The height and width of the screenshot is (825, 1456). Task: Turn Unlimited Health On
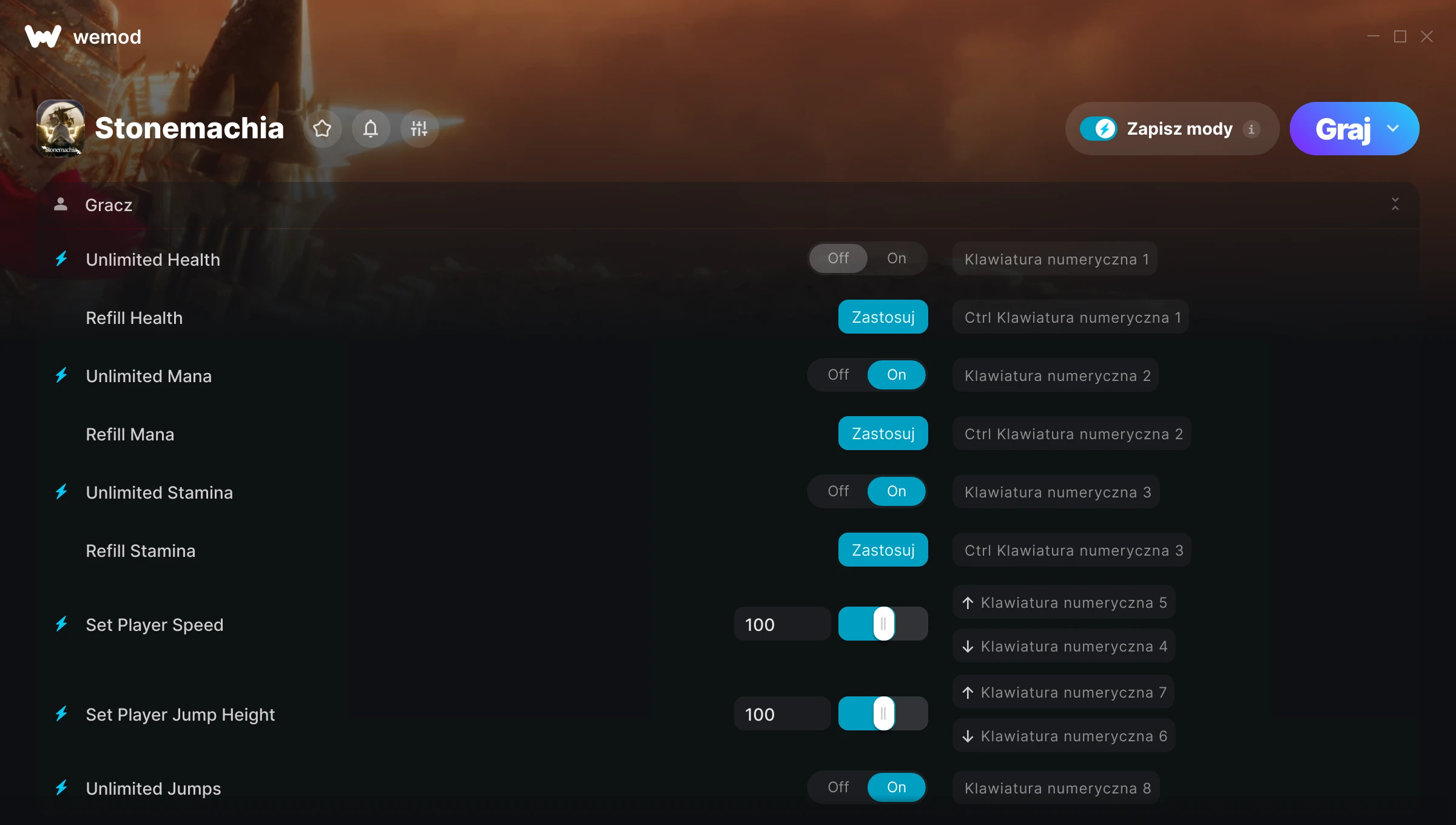(x=897, y=258)
